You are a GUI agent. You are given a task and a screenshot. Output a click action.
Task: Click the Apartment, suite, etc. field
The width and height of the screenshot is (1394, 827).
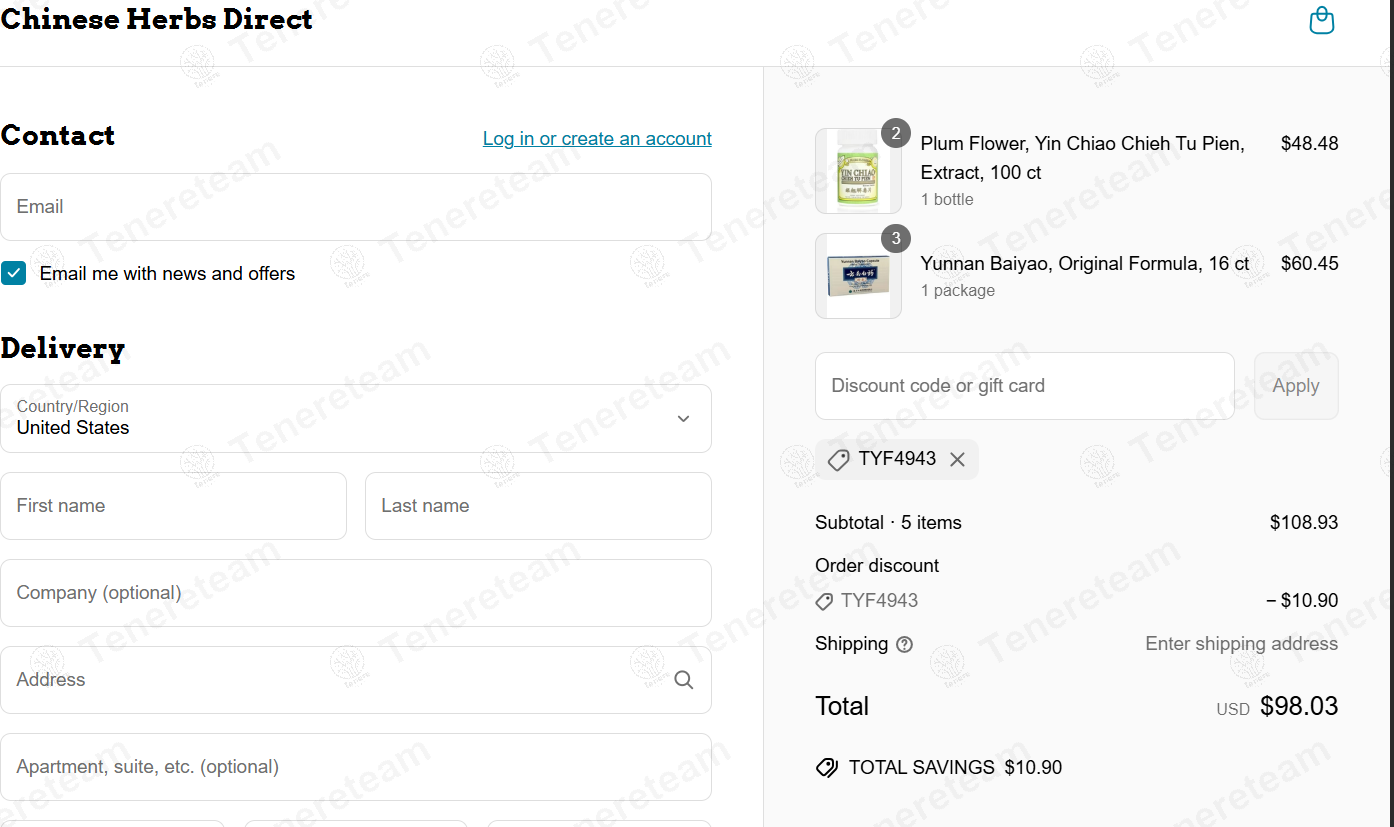pos(355,767)
